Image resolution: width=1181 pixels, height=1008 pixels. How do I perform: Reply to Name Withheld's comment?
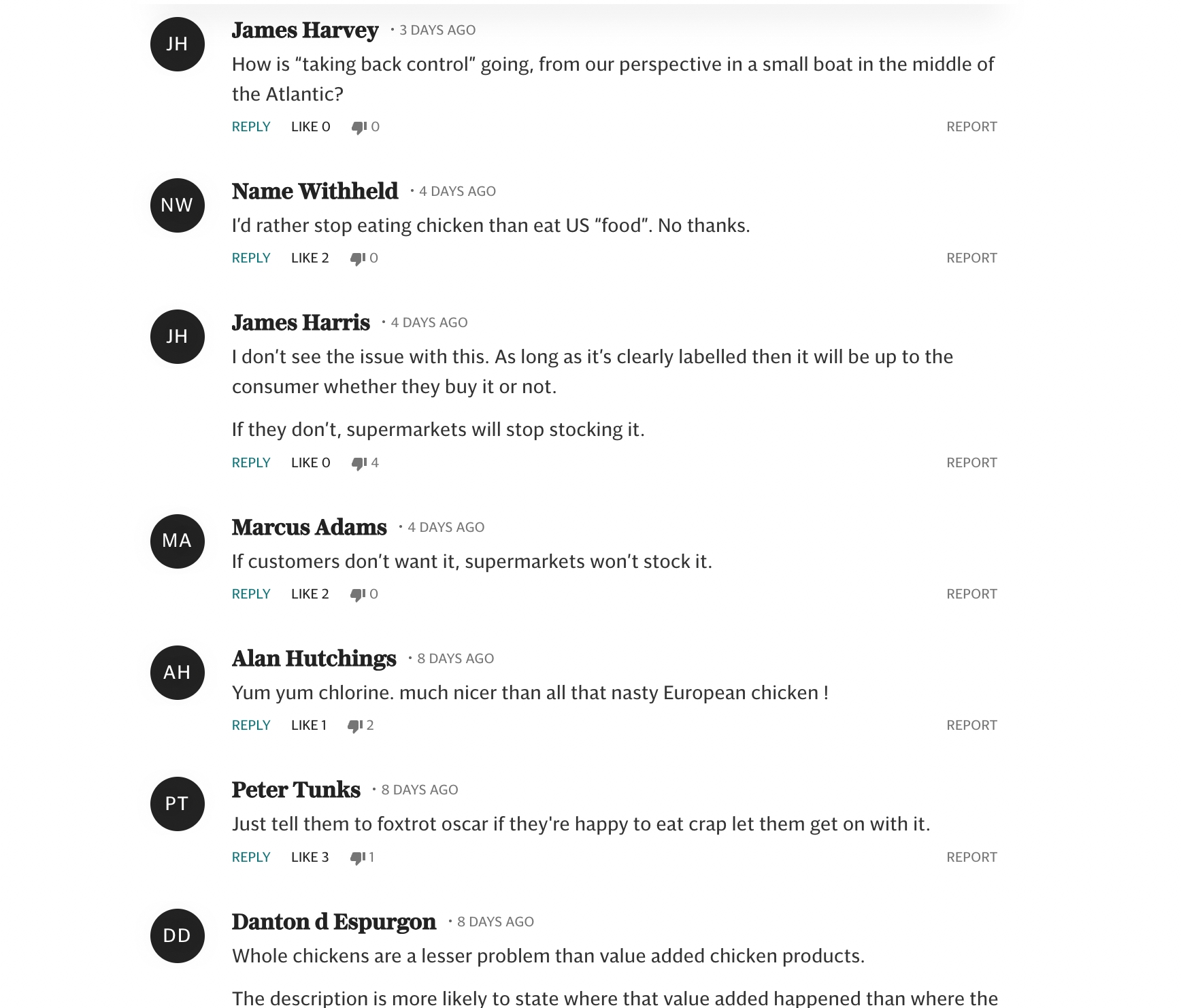coord(251,258)
